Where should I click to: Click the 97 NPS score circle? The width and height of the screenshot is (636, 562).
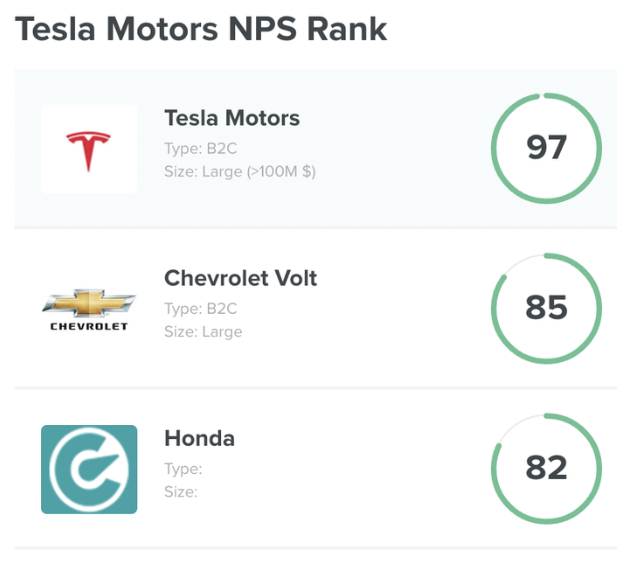pyautogui.click(x=546, y=148)
